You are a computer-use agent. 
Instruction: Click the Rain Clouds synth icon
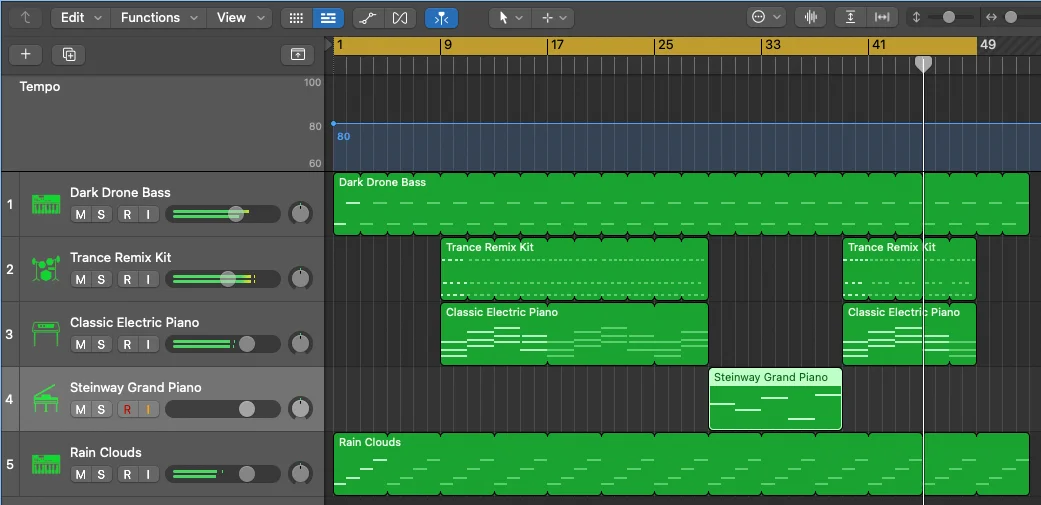(46, 465)
